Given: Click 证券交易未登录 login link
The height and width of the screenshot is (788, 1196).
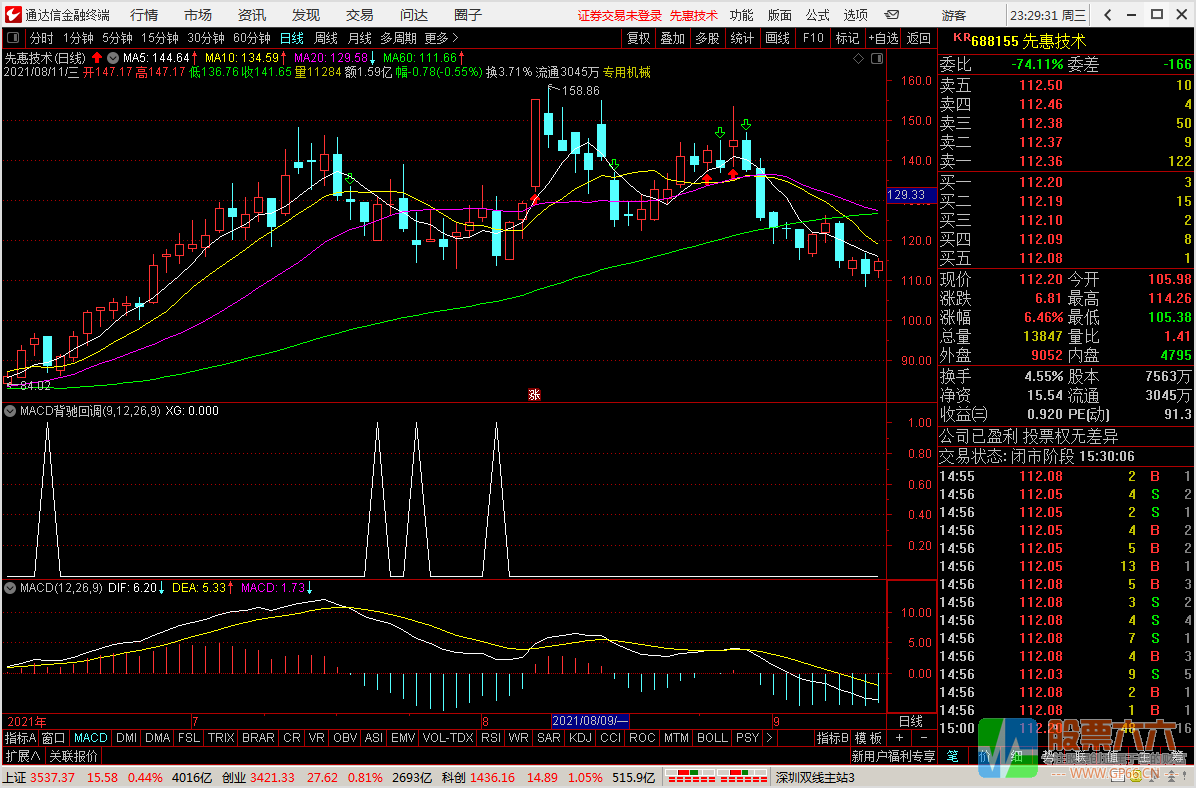Looking at the screenshot, I should tap(619, 15).
